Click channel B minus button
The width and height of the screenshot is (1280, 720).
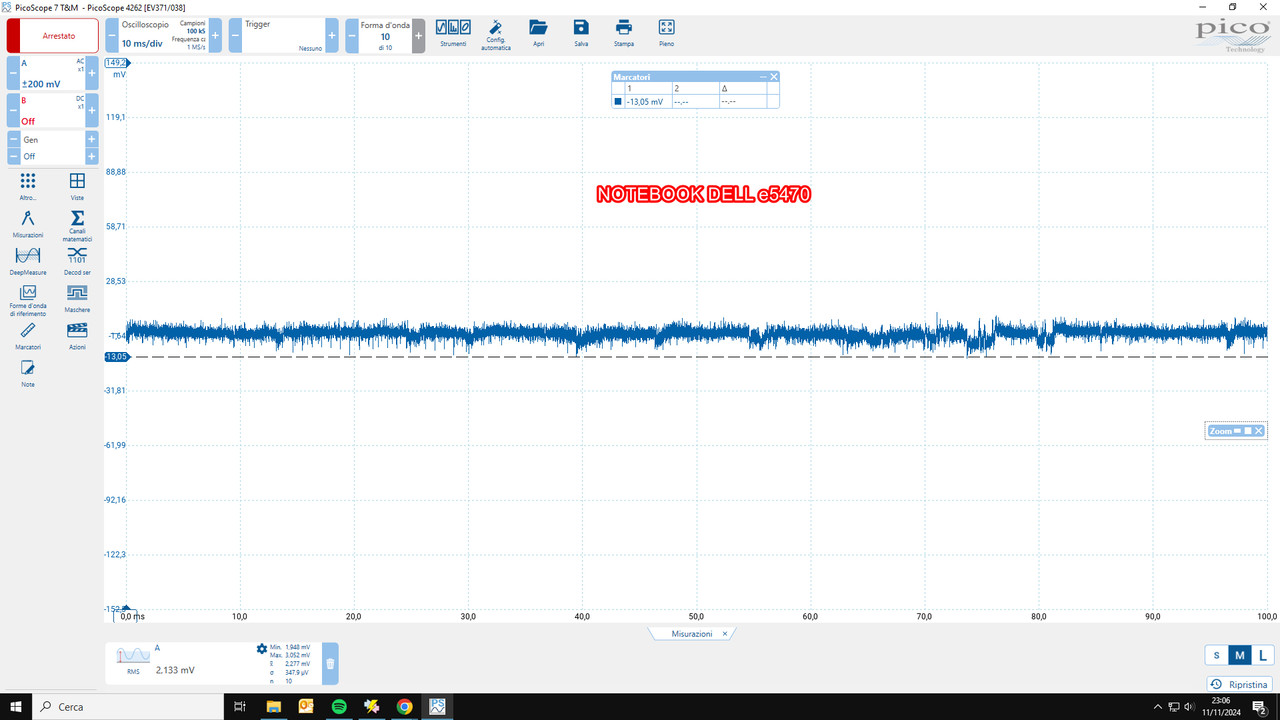(x=14, y=111)
